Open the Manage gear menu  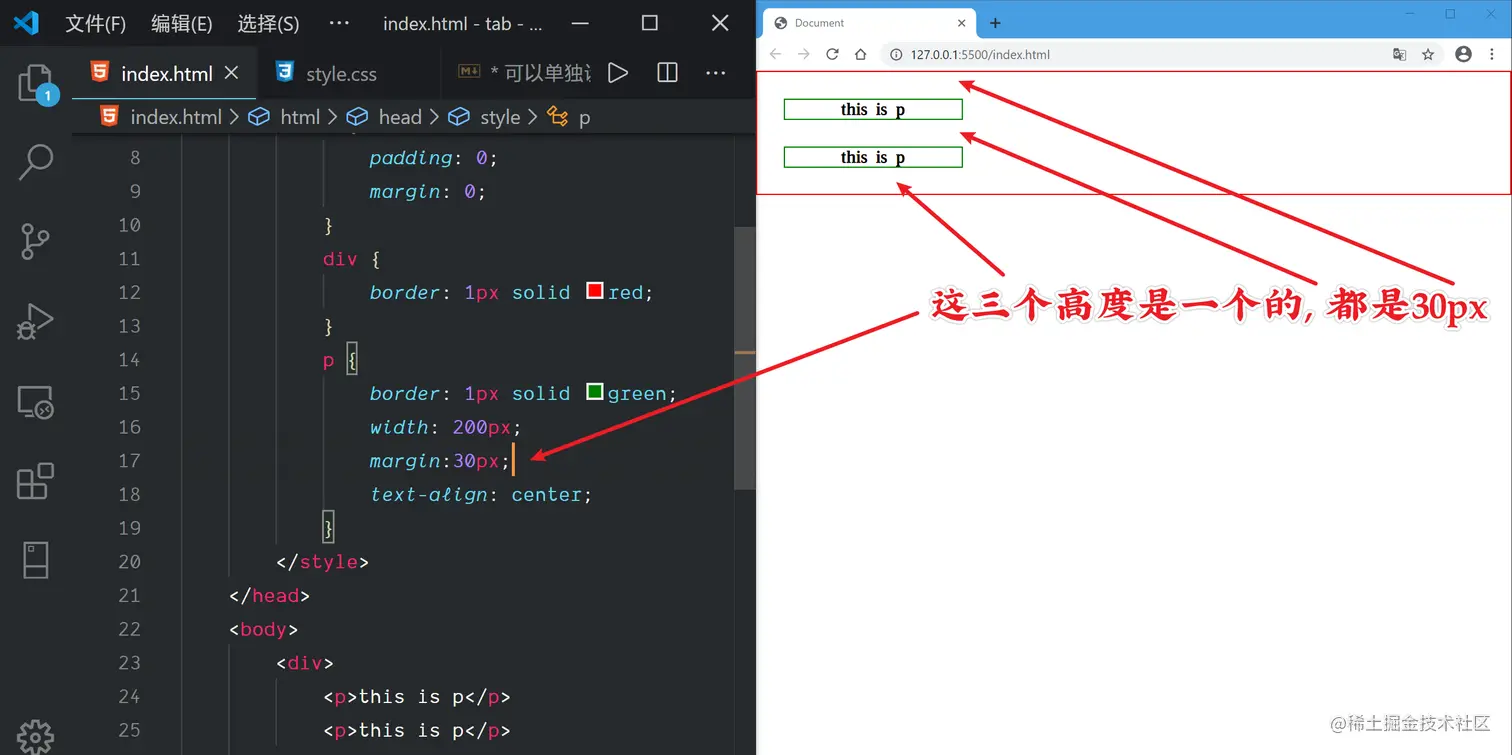pyautogui.click(x=36, y=737)
